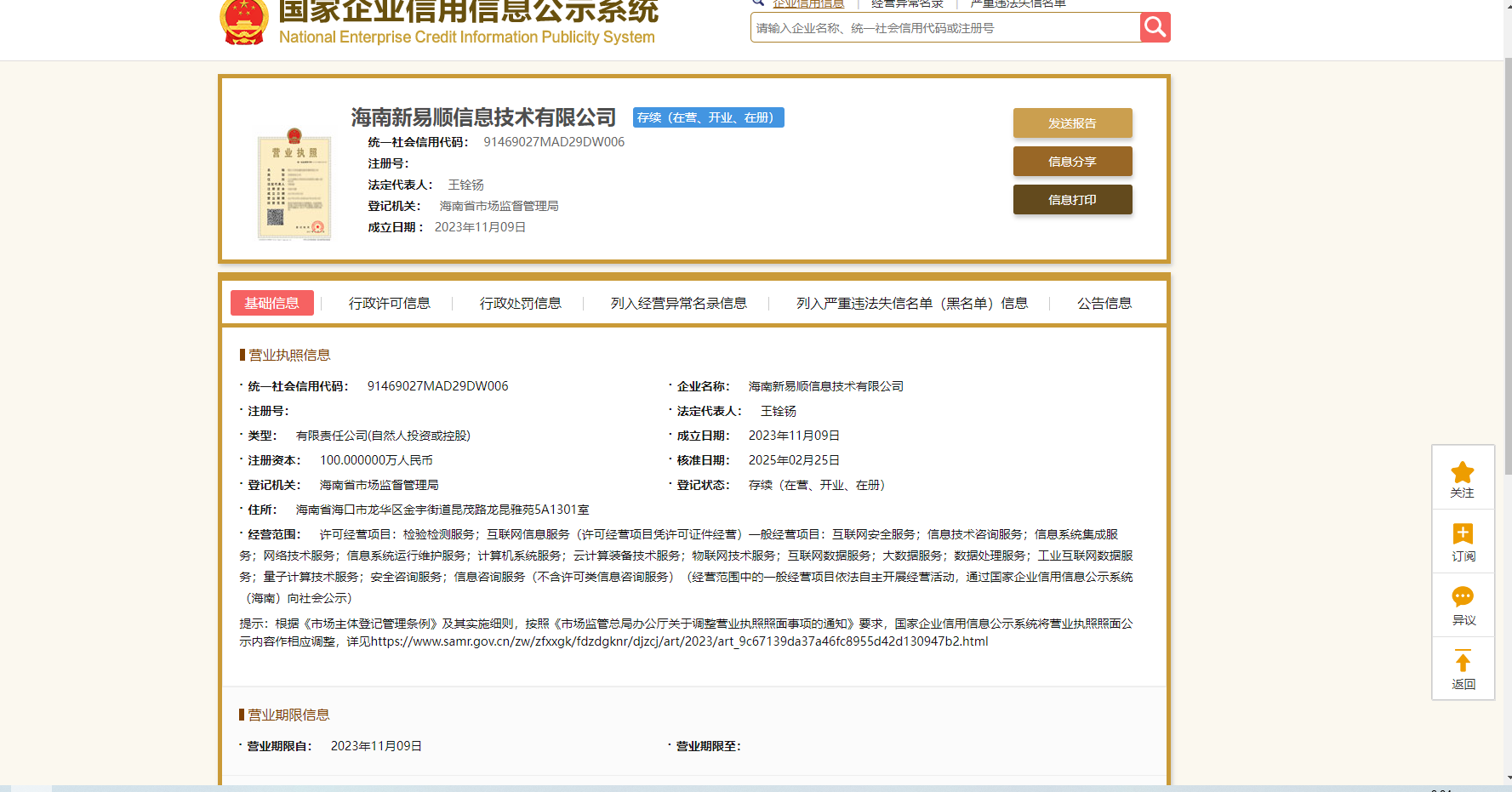Click the 成立日期 date in the header card

click(x=480, y=227)
